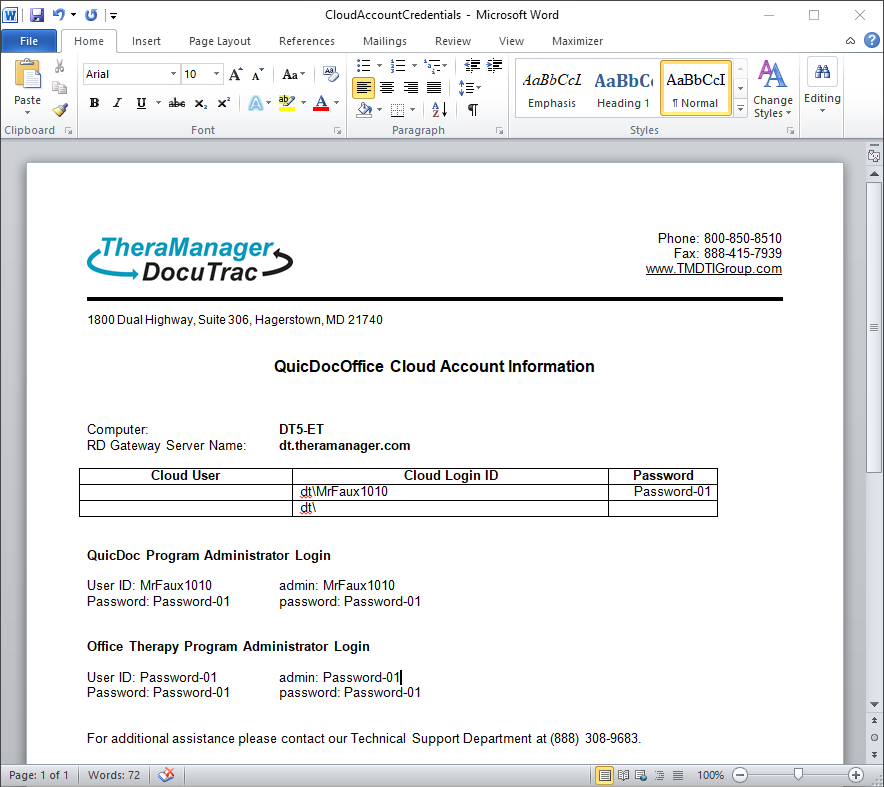Expand Numbering list dropdown arrow

[414, 66]
